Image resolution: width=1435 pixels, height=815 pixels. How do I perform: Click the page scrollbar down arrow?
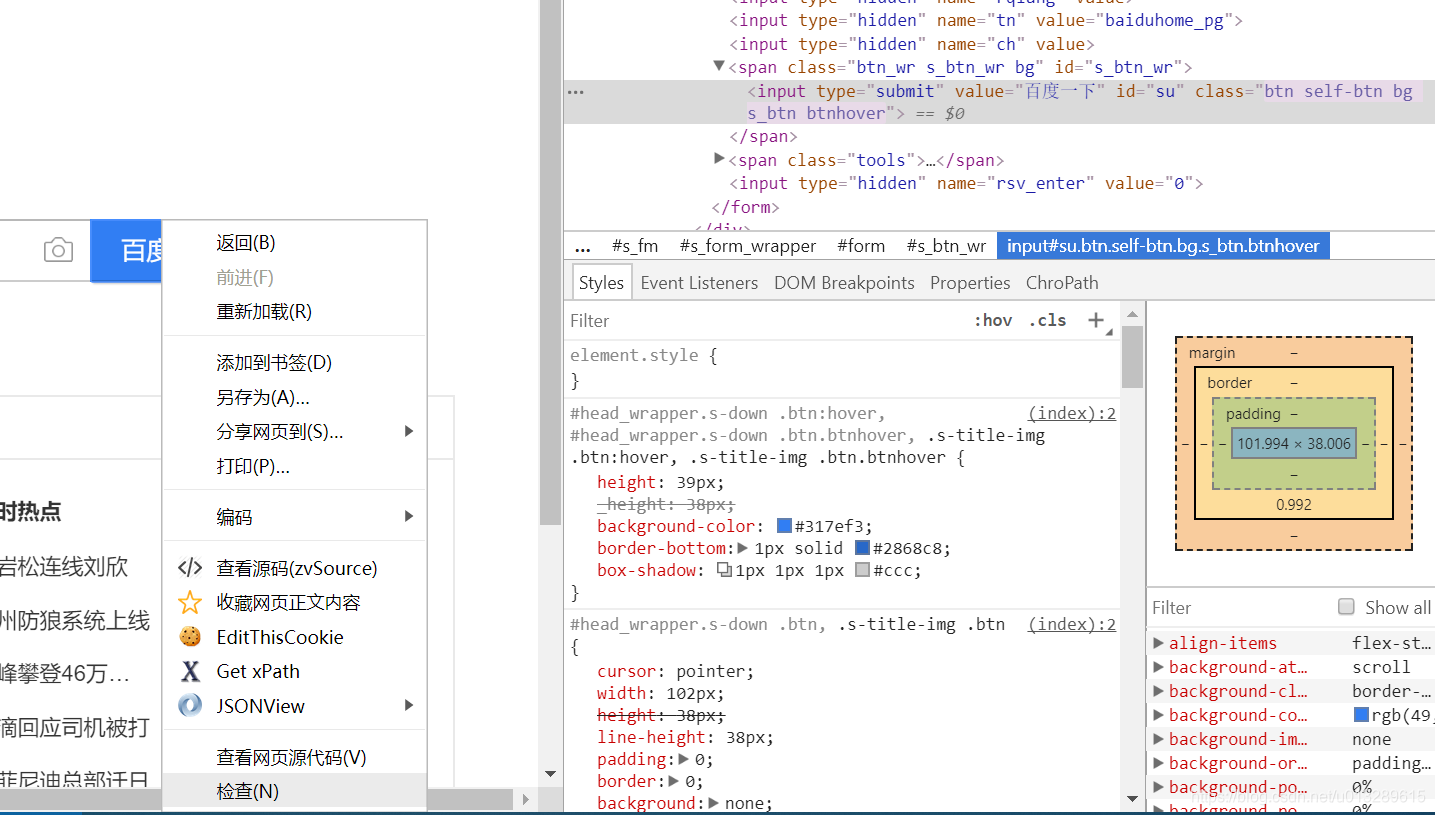(550, 774)
